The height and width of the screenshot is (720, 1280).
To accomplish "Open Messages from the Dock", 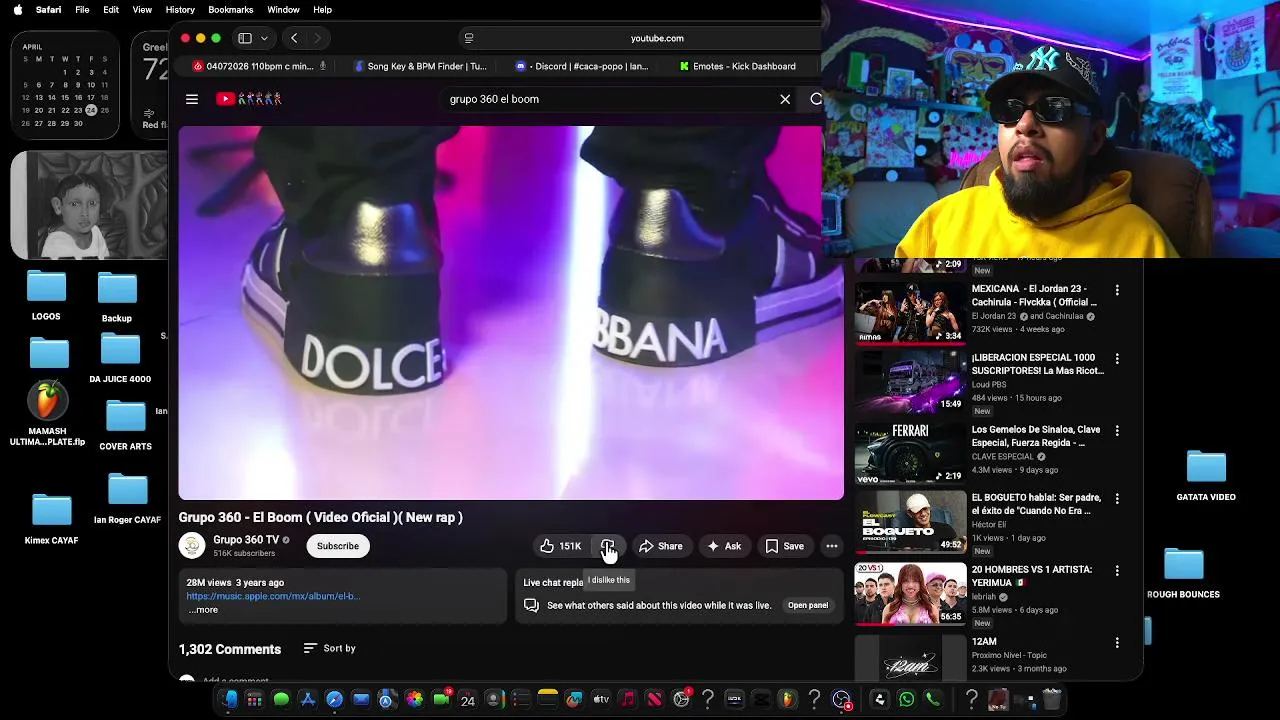I will click(x=281, y=699).
